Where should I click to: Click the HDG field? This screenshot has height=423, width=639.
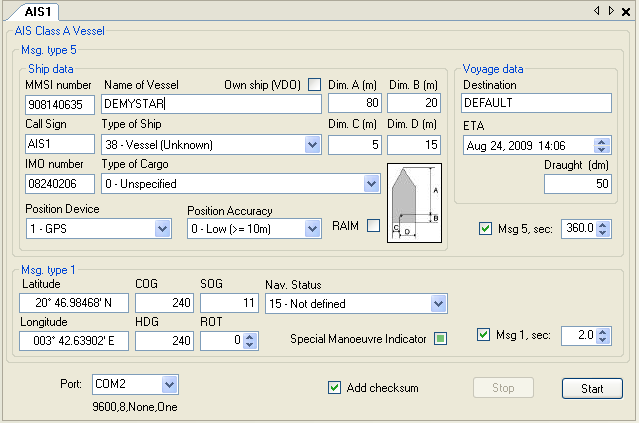(164, 341)
